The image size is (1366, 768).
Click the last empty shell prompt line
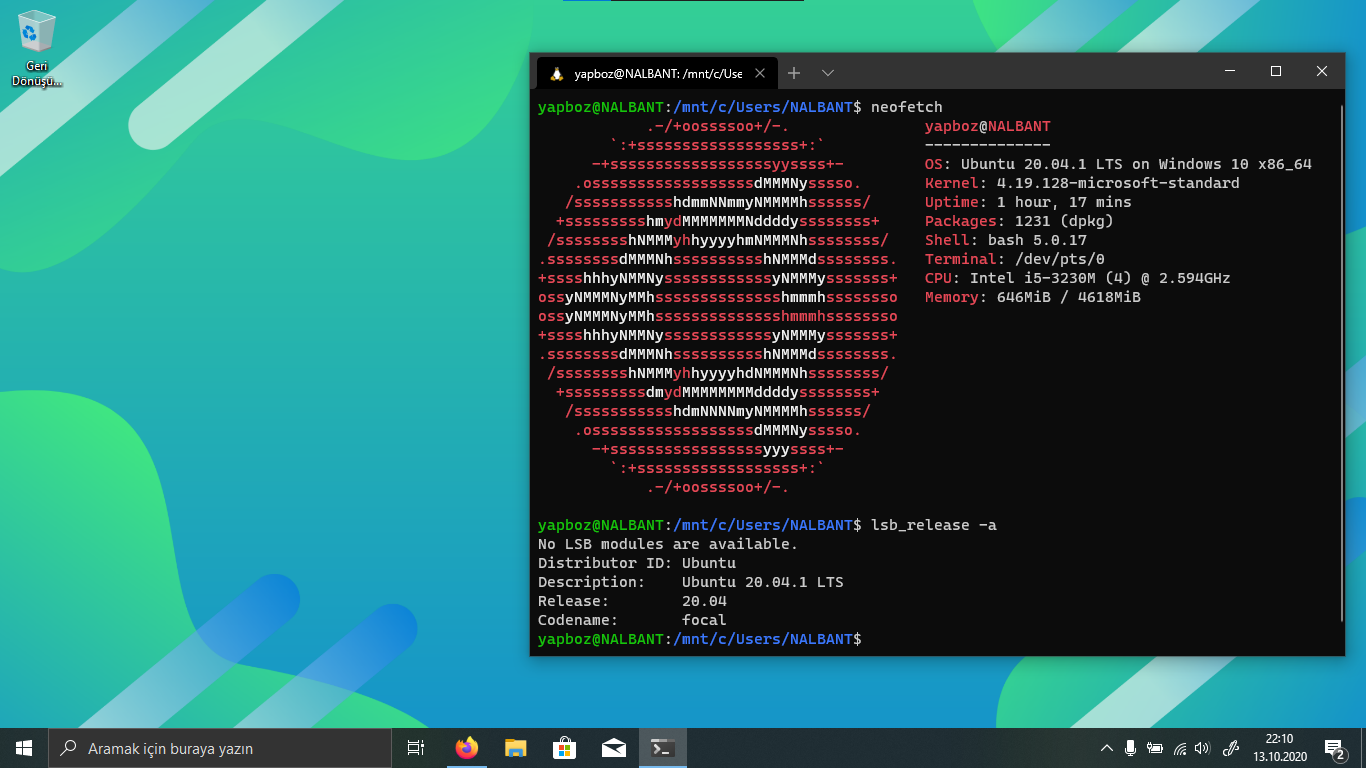tap(700, 639)
